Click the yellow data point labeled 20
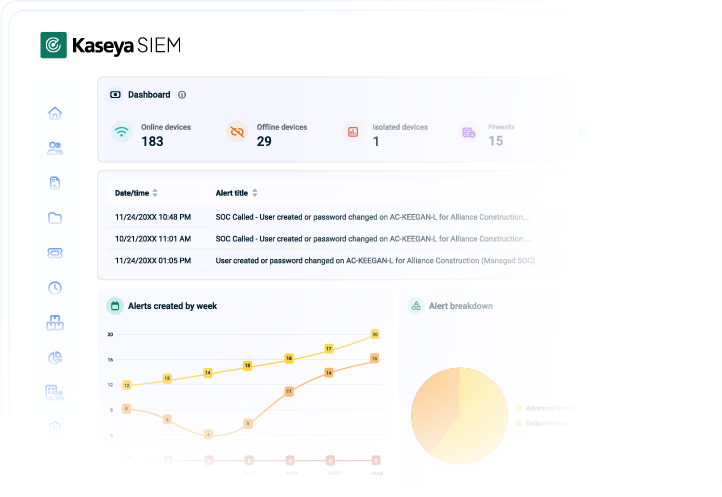The image size is (722, 497). [x=375, y=334]
